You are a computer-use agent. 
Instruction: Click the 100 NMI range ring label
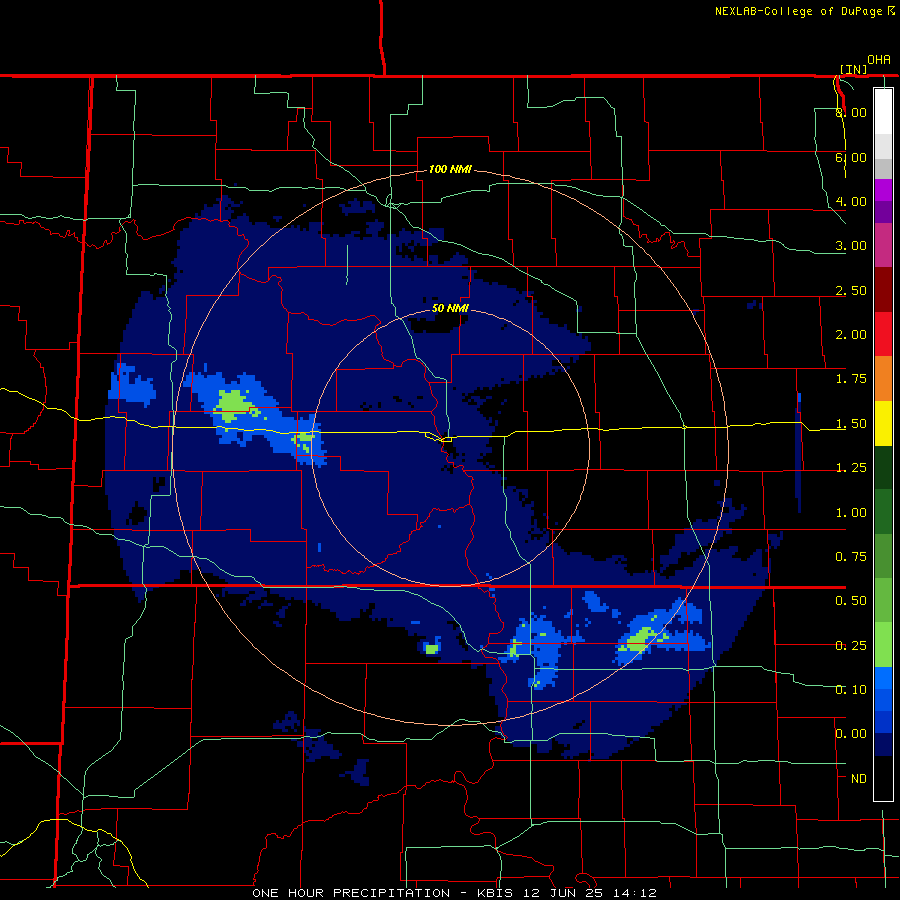coord(450,169)
